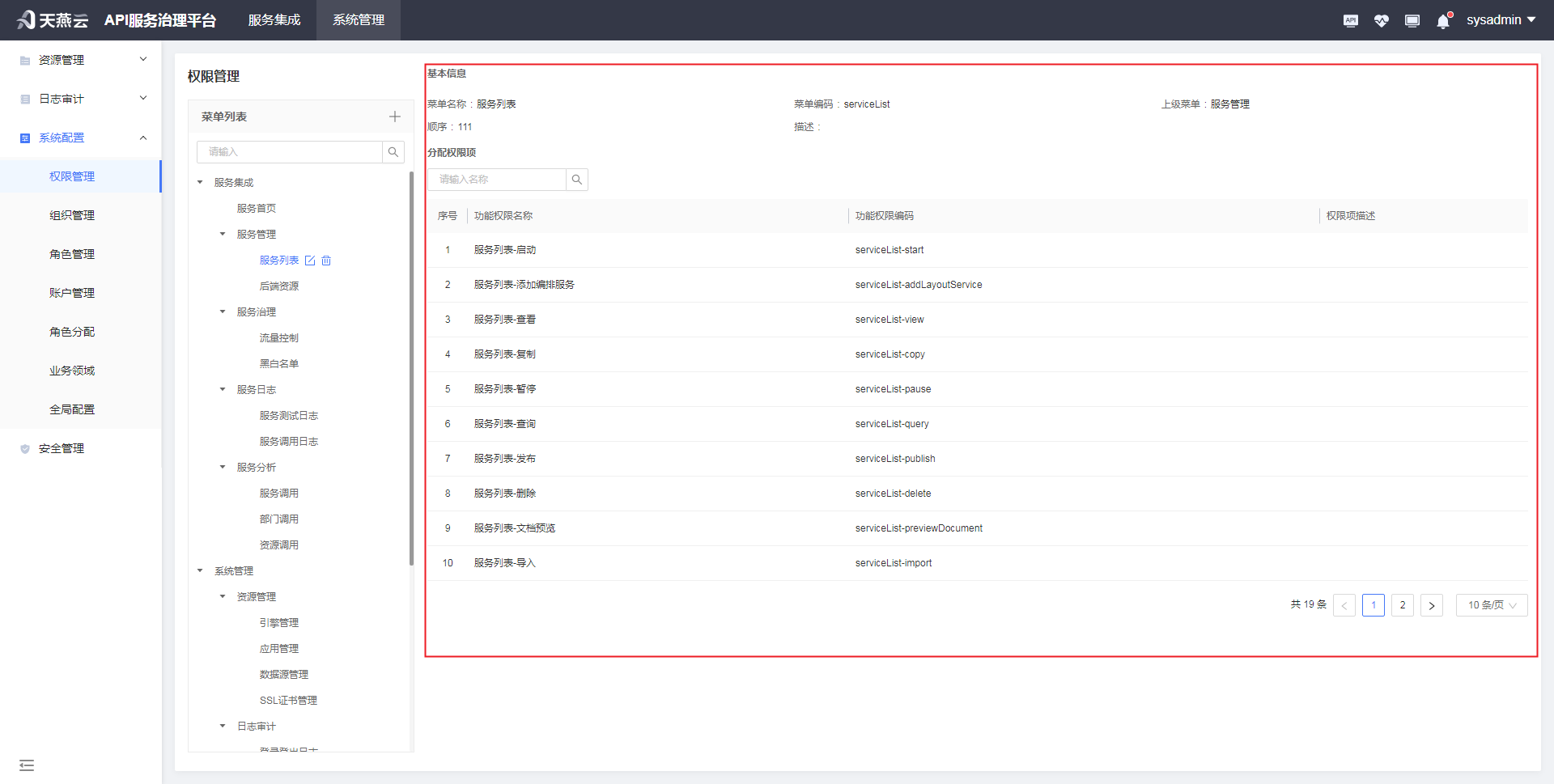Edit the 服务列表 menu item
The height and width of the screenshot is (784, 1554).
click(310, 261)
